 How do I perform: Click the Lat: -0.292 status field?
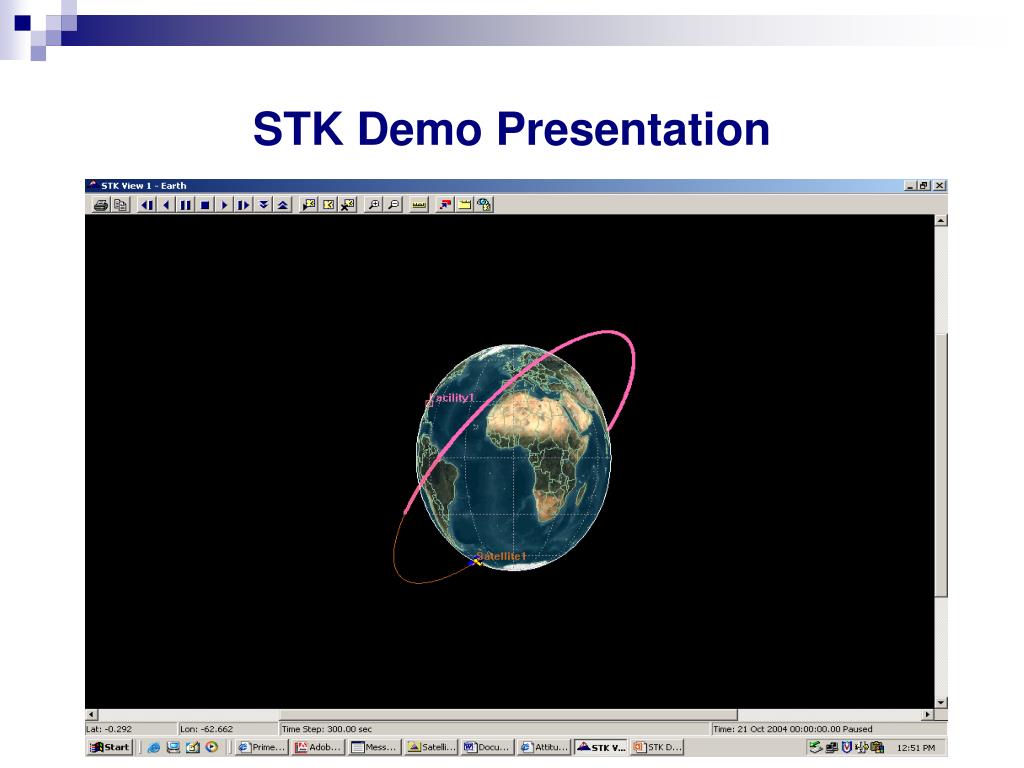[131, 729]
